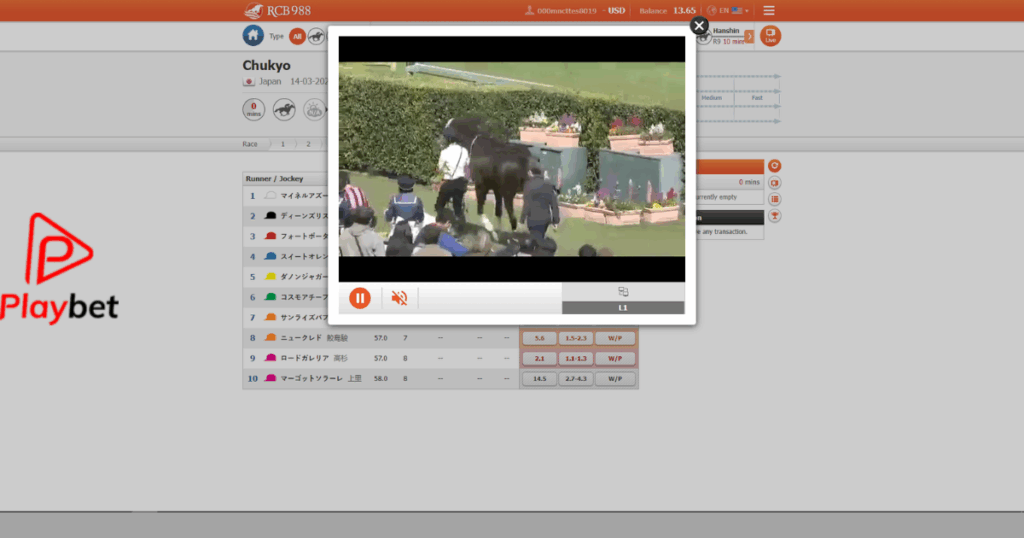Click the orange arrow beside Hanshin R9

pos(749,37)
